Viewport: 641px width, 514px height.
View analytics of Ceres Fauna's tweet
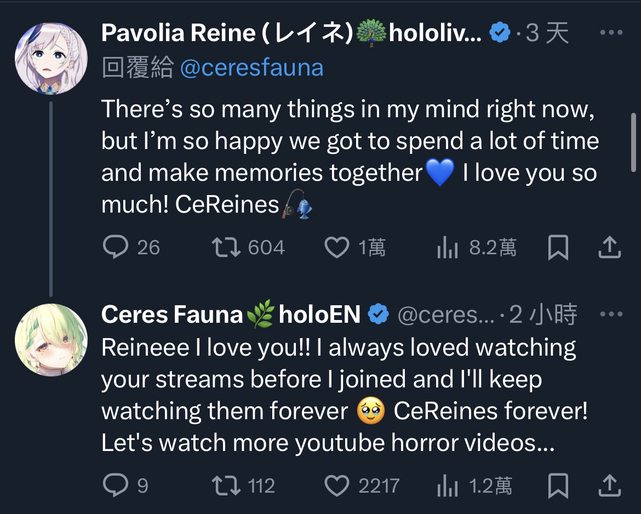pyautogui.click(x=447, y=486)
